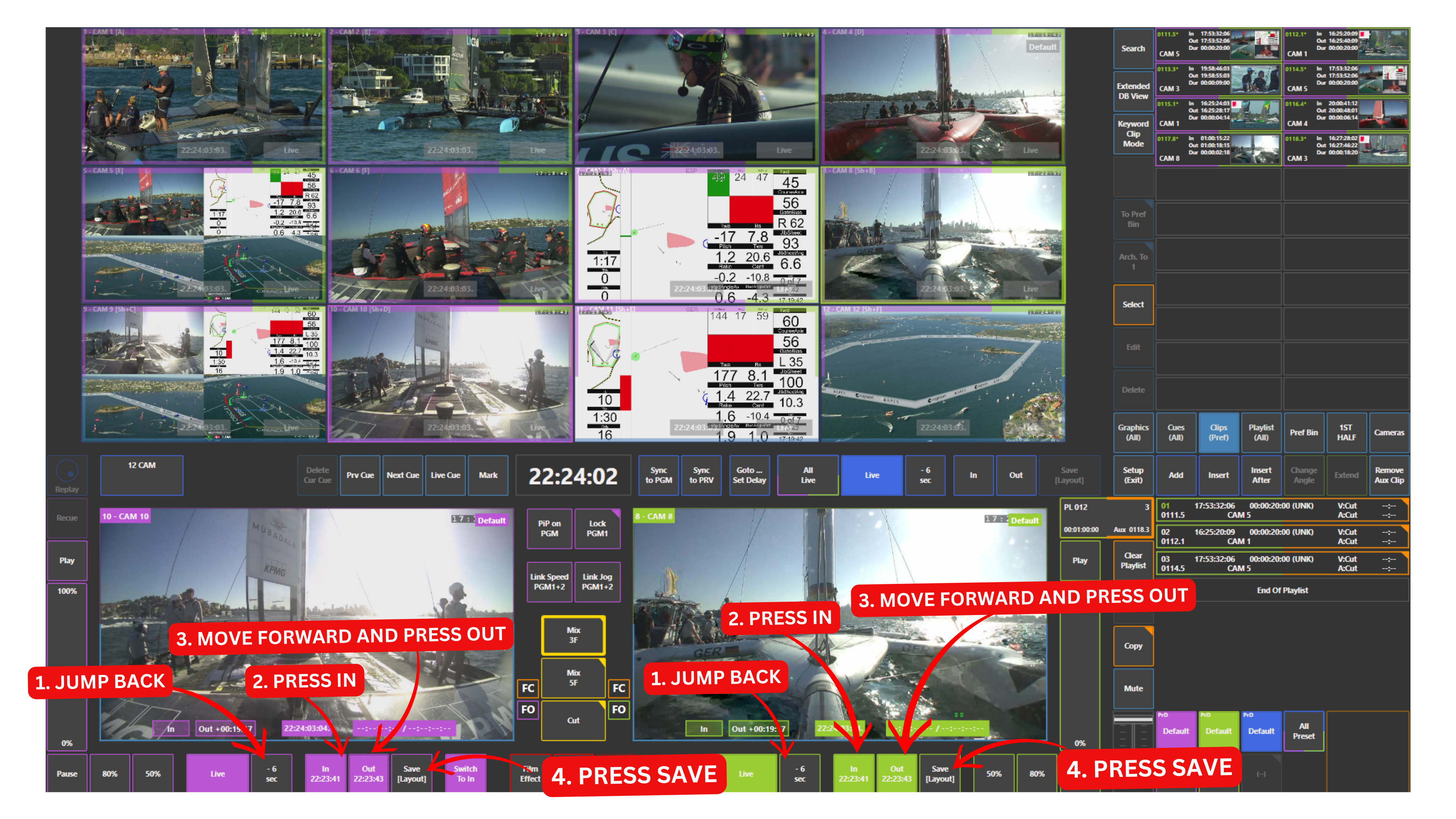Open the Pref Bin tab
1456x819 pixels.
pos(1304,432)
